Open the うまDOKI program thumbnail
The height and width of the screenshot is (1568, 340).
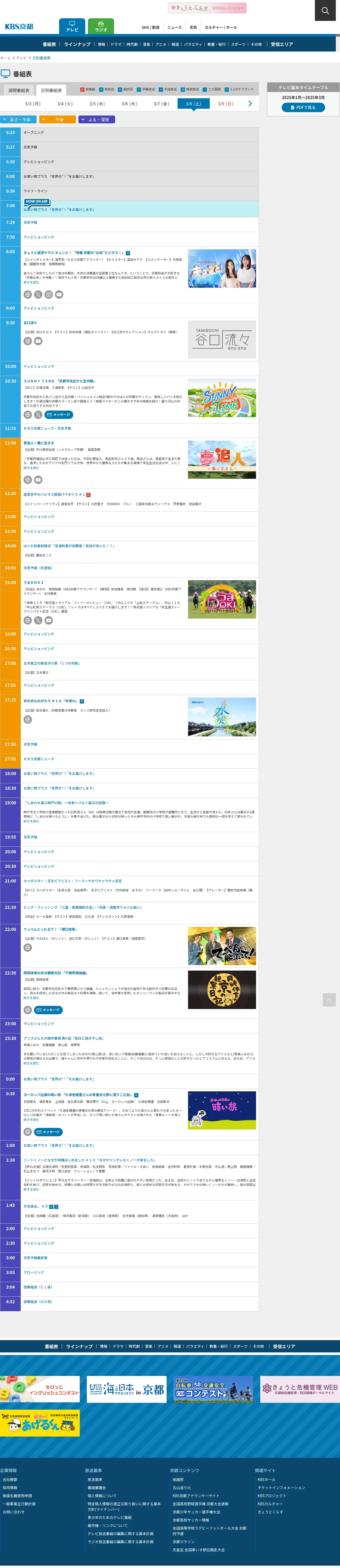[222, 599]
